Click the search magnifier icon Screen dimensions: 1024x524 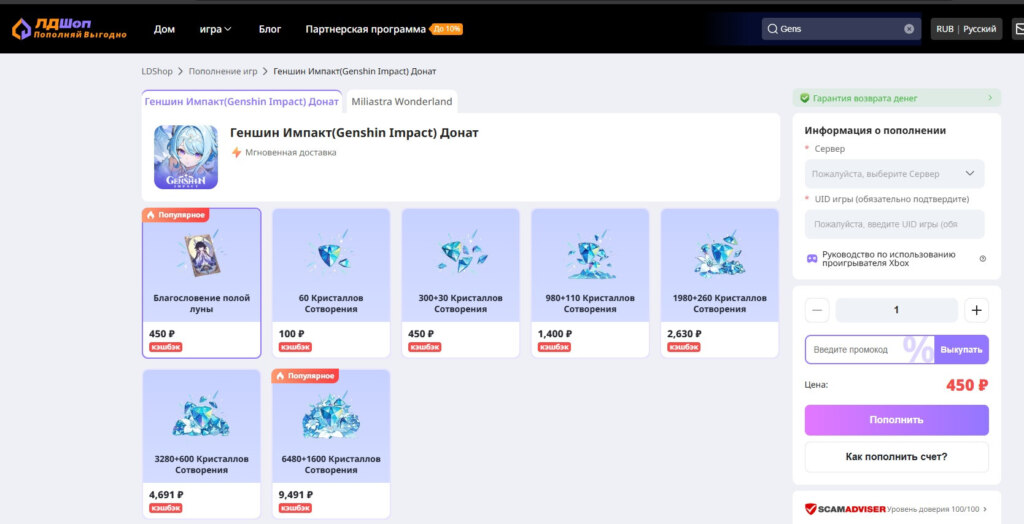click(772, 29)
